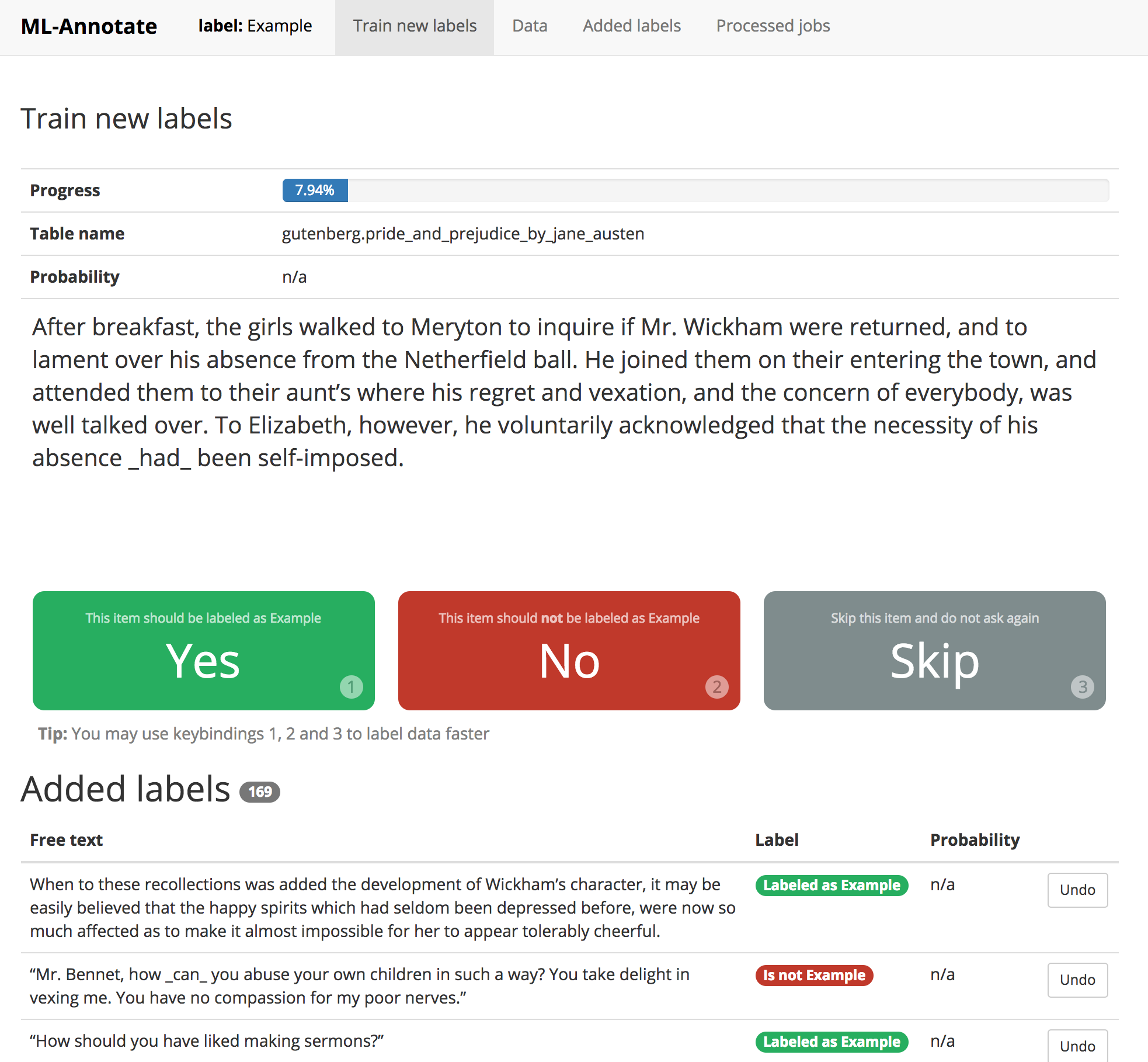This screenshot has height=1062, width=1148.
Task: Click keybinding badge 2 on No
Action: pos(716,686)
